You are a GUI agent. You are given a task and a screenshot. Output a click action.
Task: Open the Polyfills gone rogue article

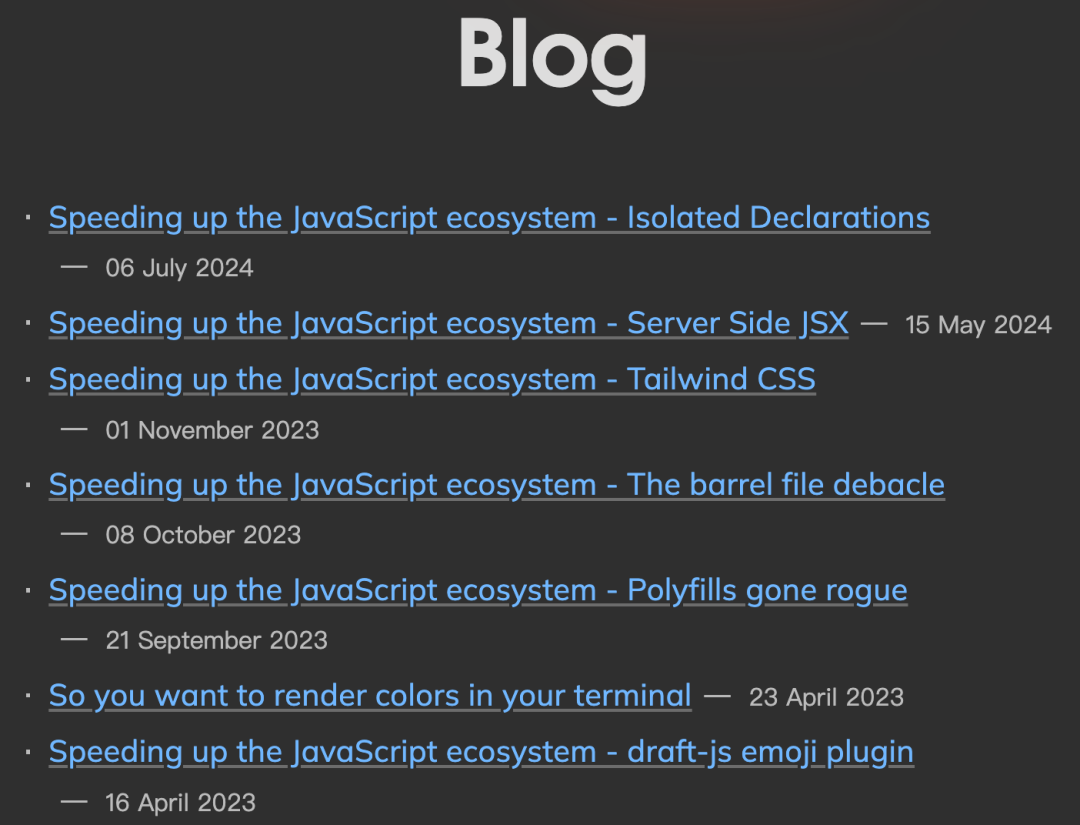(478, 591)
